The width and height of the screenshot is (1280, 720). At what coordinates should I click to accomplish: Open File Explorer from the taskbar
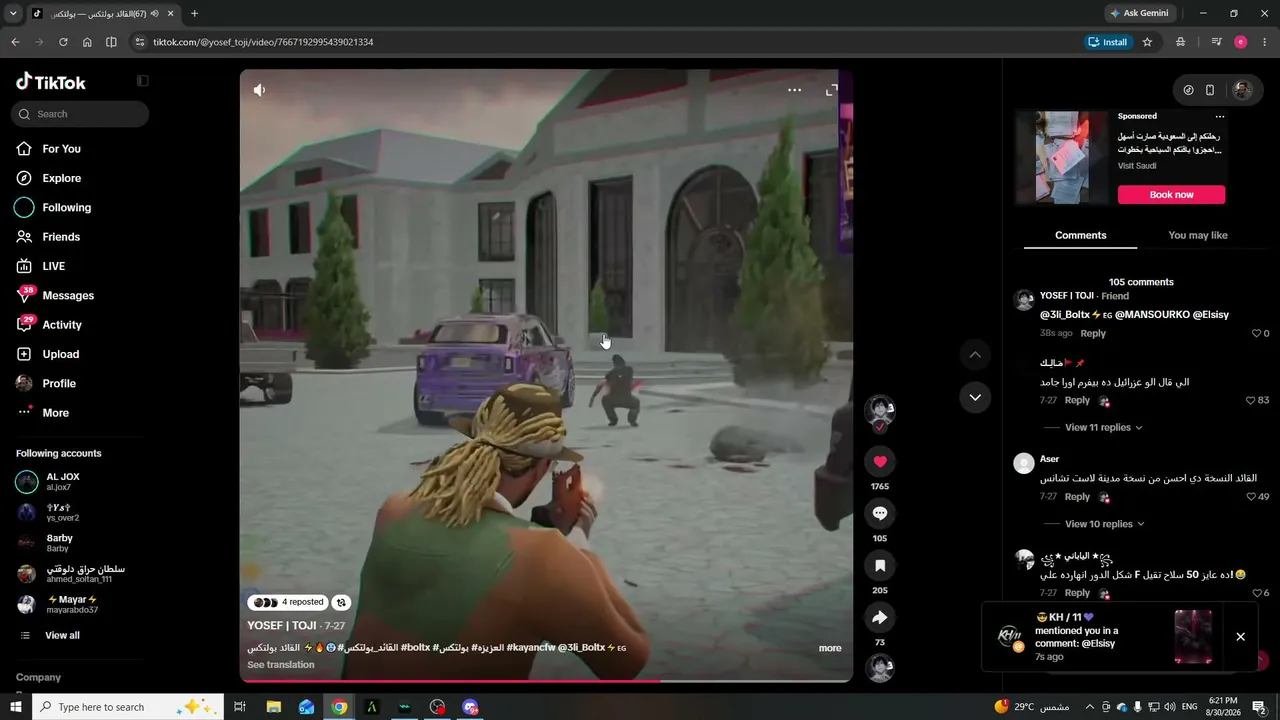273,707
